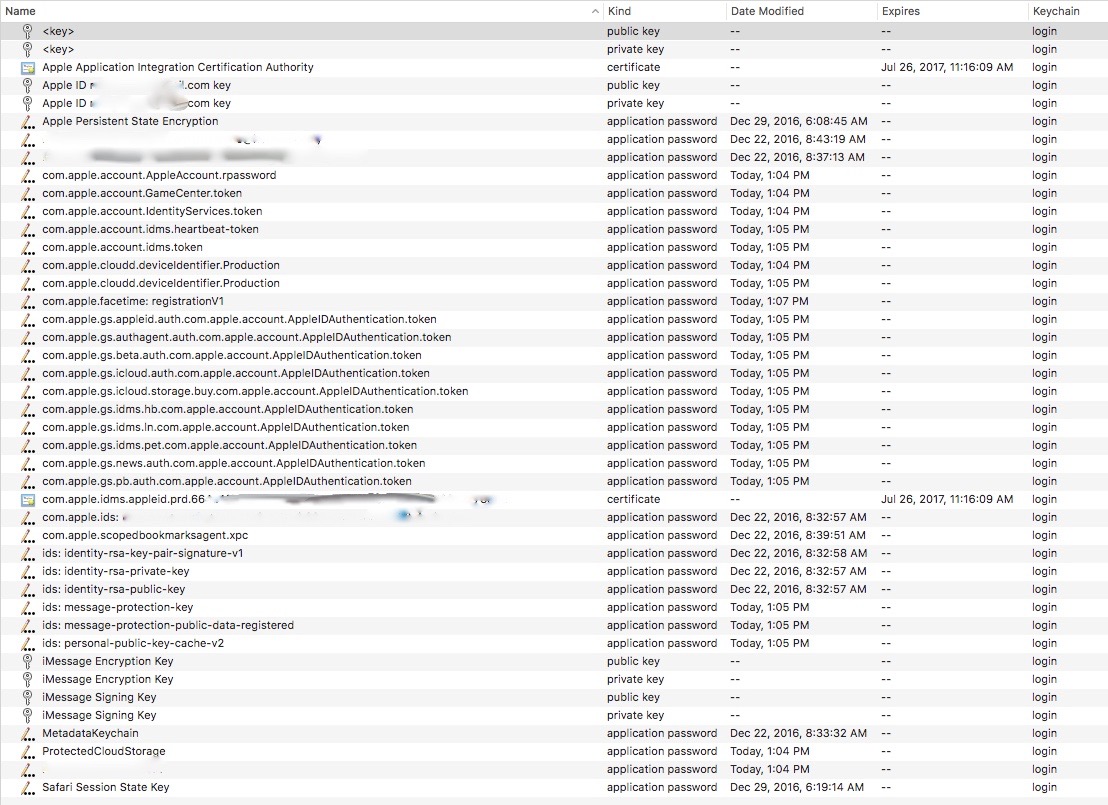Select com.apple.cloudd.deviceIdentifier.Production modified at 1:05 PM
This screenshot has width=1108, height=805.
pyautogui.click(x=554, y=283)
